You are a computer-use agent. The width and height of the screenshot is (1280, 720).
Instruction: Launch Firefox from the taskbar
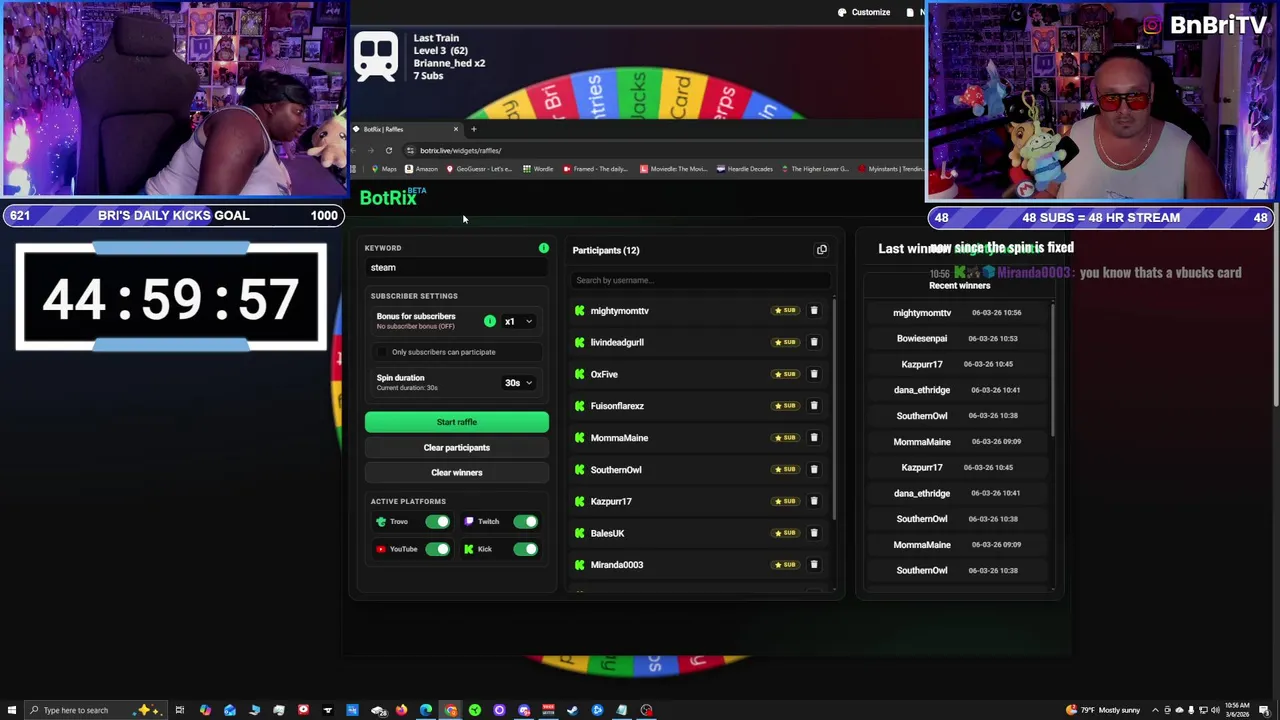pyautogui.click(x=402, y=710)
